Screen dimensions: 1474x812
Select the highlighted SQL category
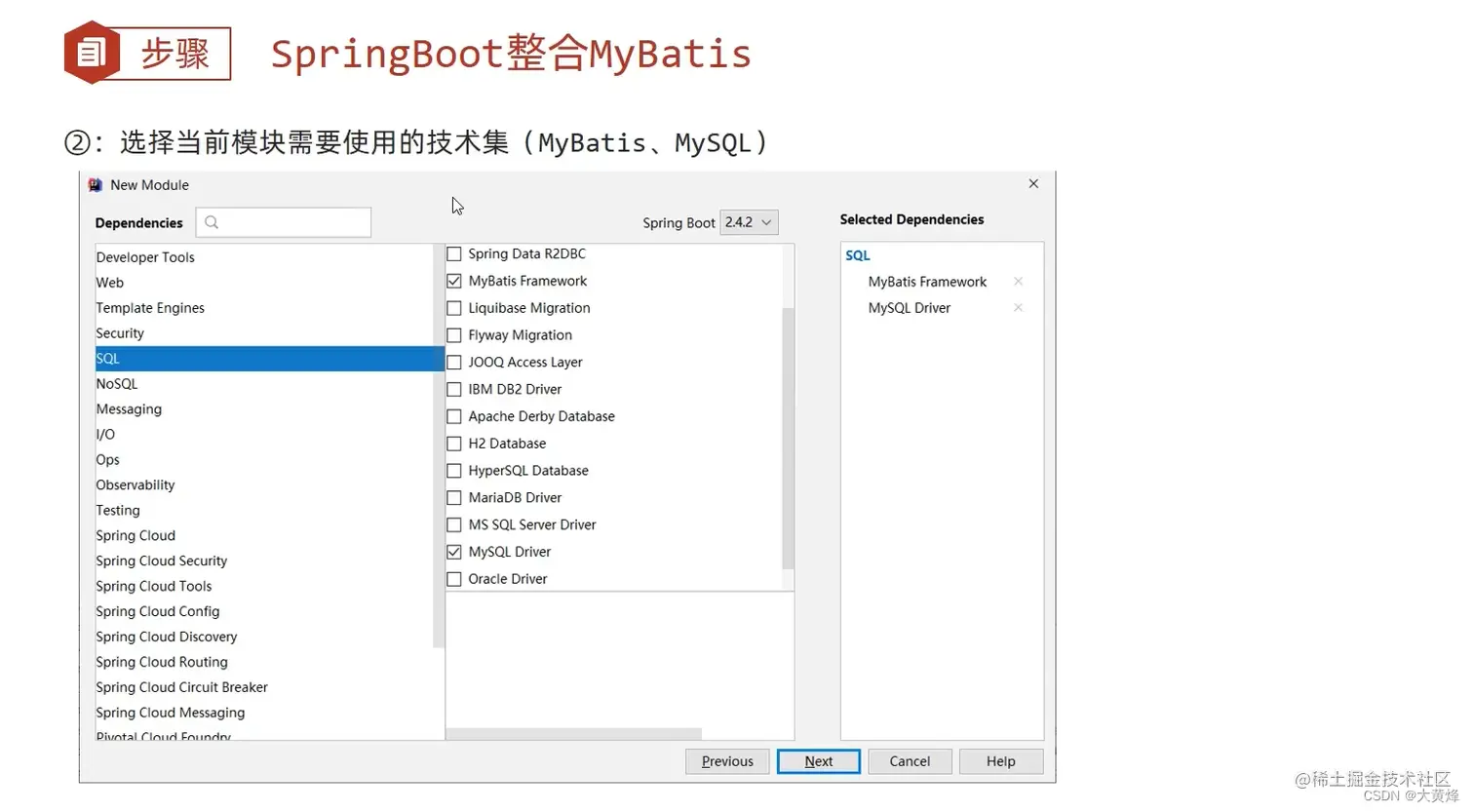pyautogui.click(x=269, y=359)
